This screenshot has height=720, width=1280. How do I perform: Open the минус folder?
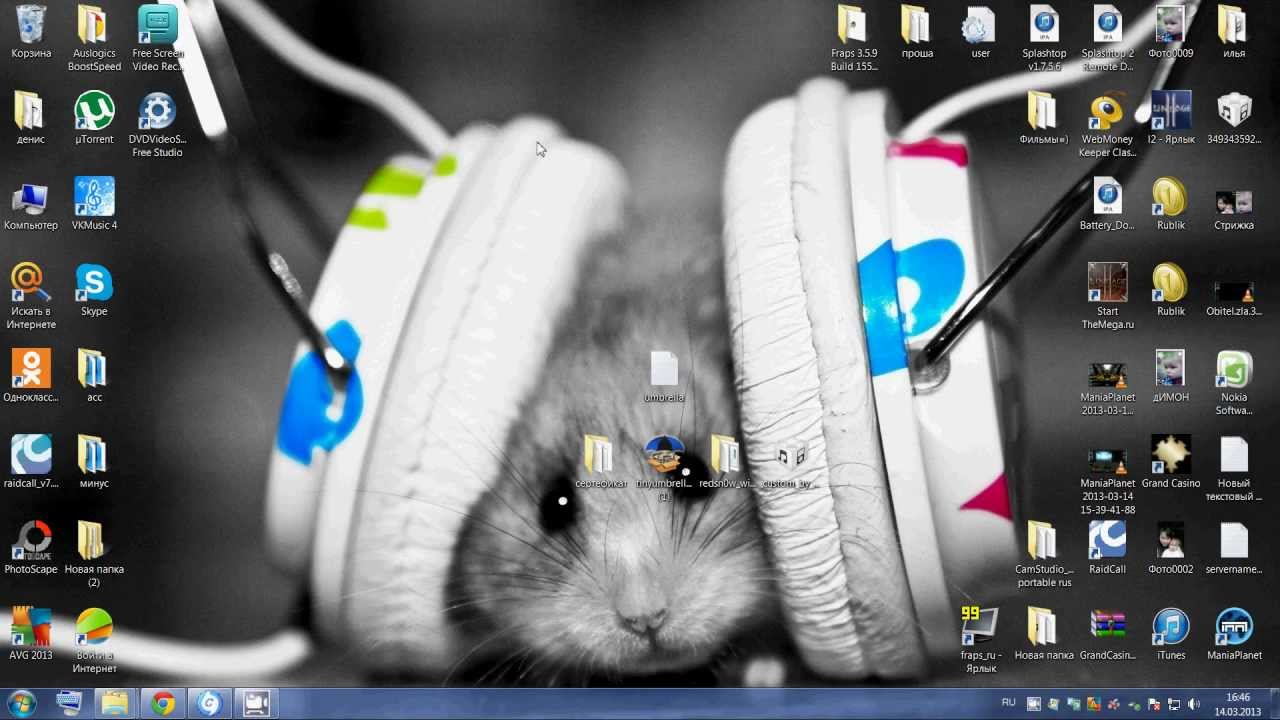(x=94, y=463)
